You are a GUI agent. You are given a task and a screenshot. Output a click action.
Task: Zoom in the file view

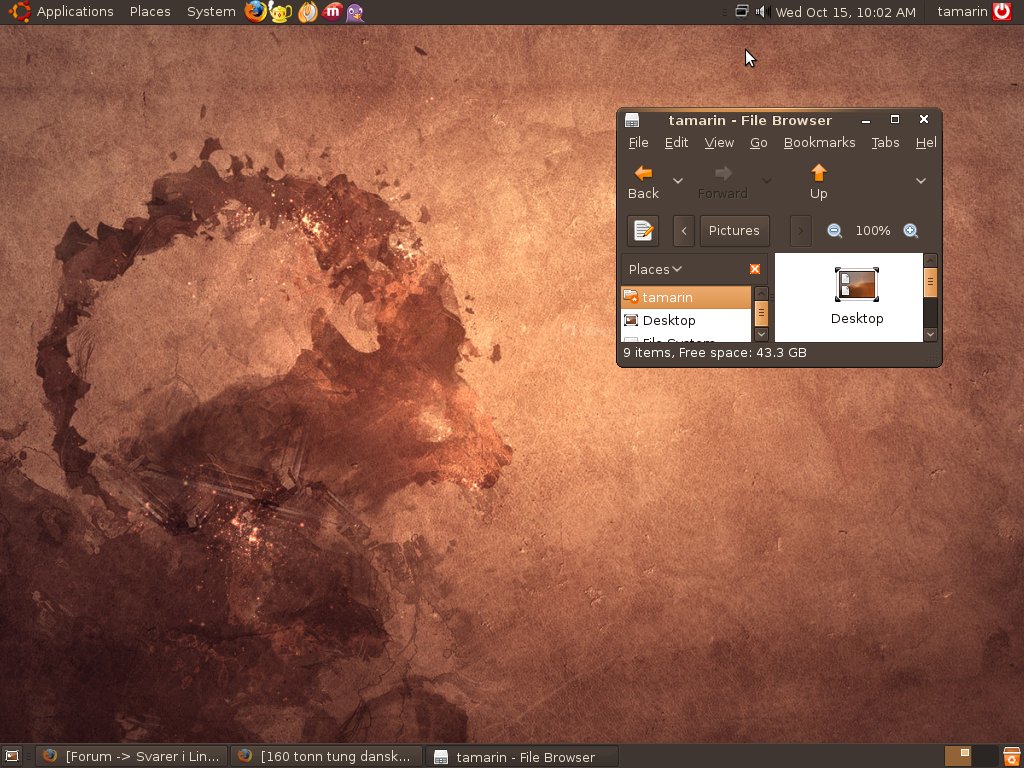point(910,231)
